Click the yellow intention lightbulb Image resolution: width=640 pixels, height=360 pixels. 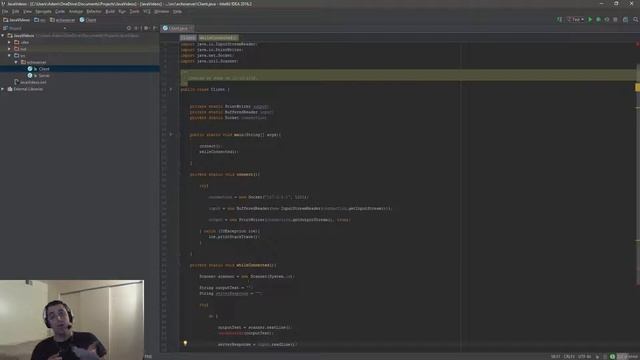click(185, 343)
